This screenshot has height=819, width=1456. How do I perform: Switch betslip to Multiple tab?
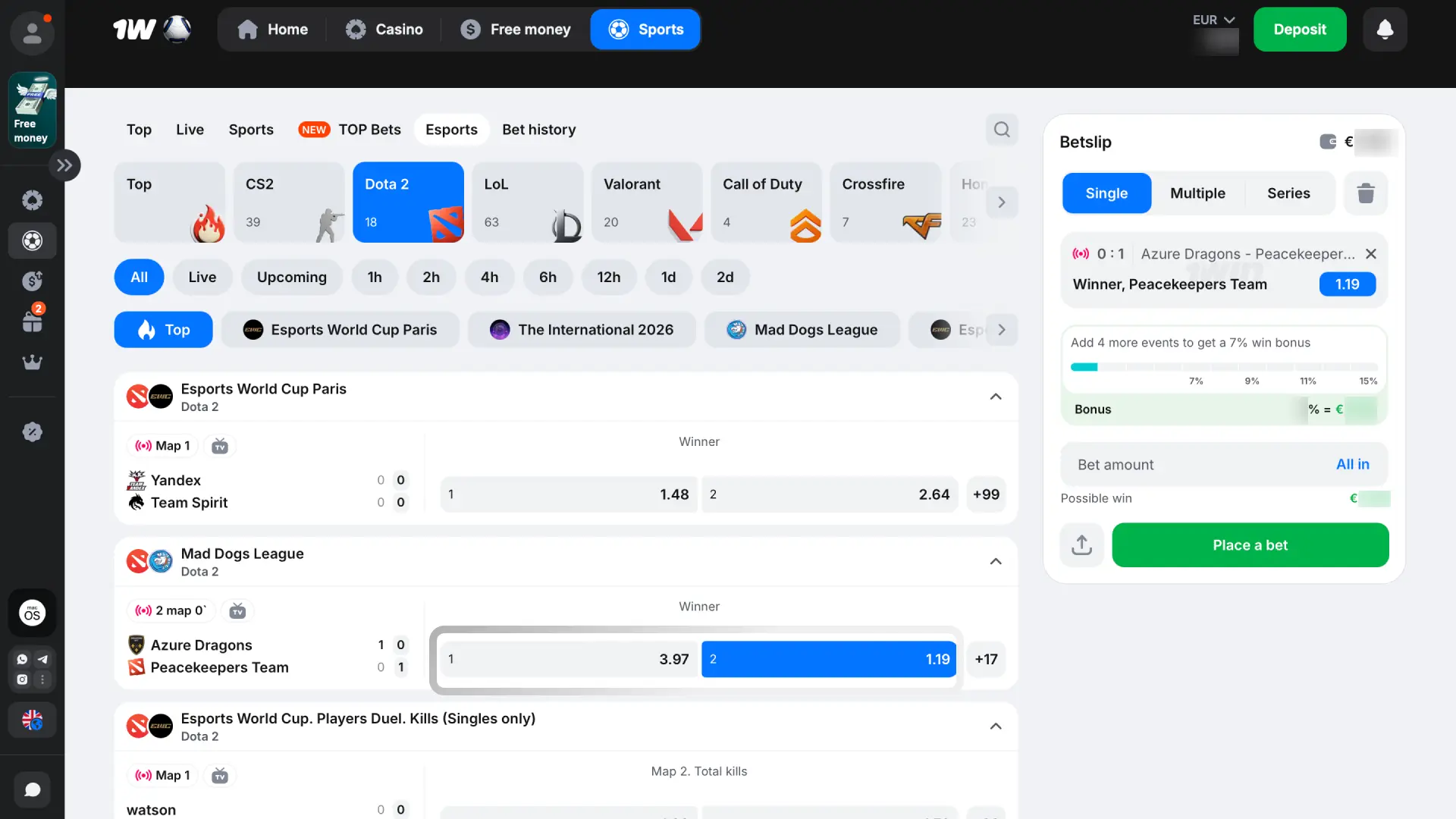click(1197, 193)
